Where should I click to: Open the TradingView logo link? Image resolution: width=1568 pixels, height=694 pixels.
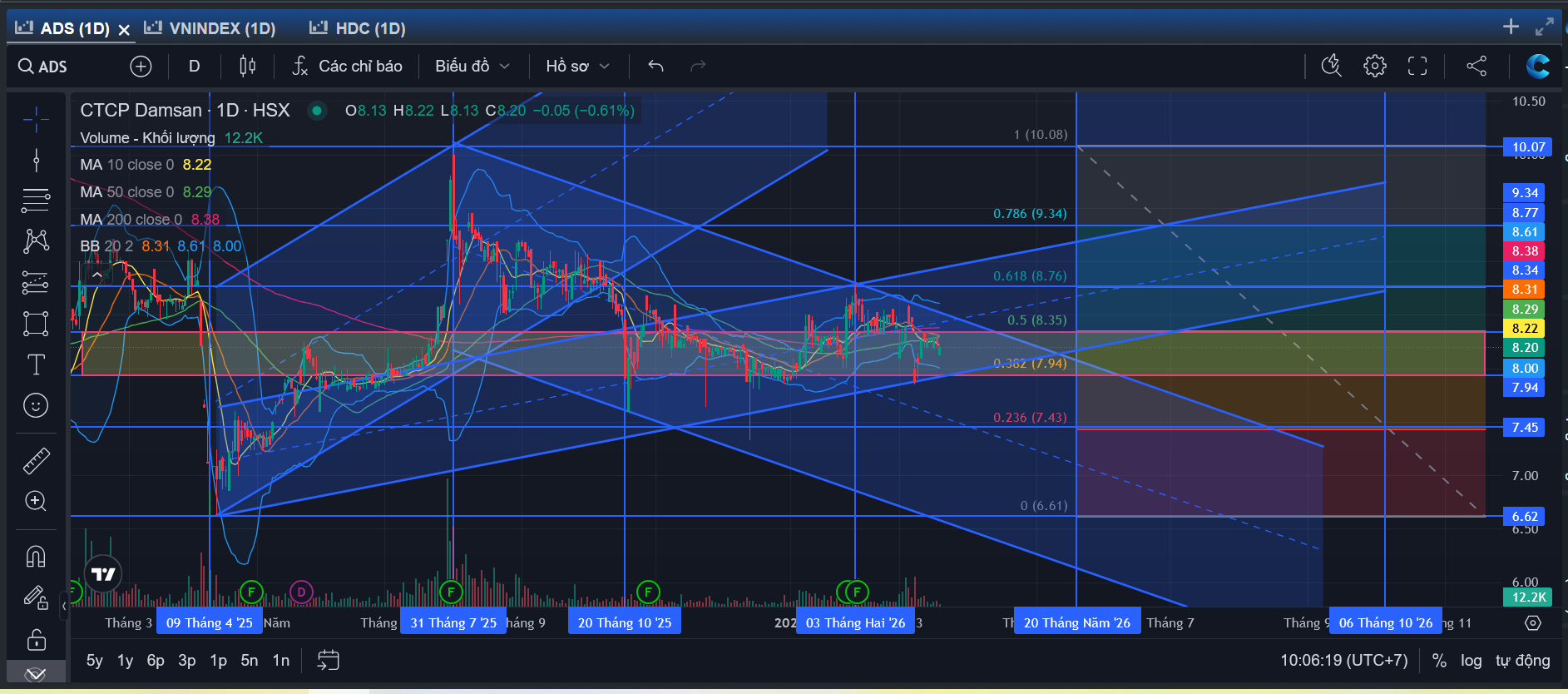(103, 574)
